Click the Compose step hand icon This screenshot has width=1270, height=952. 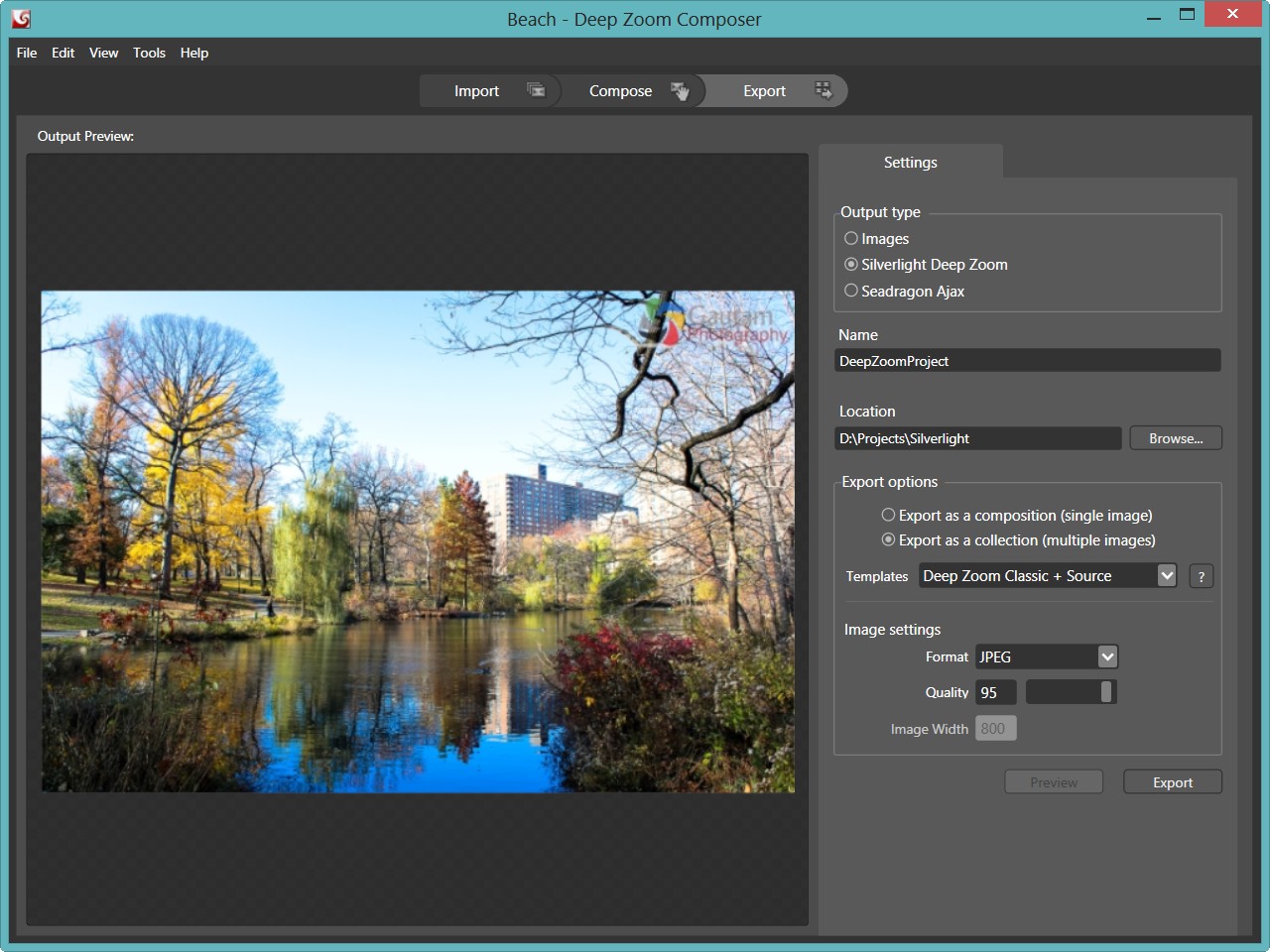click(x=680, y=91)
